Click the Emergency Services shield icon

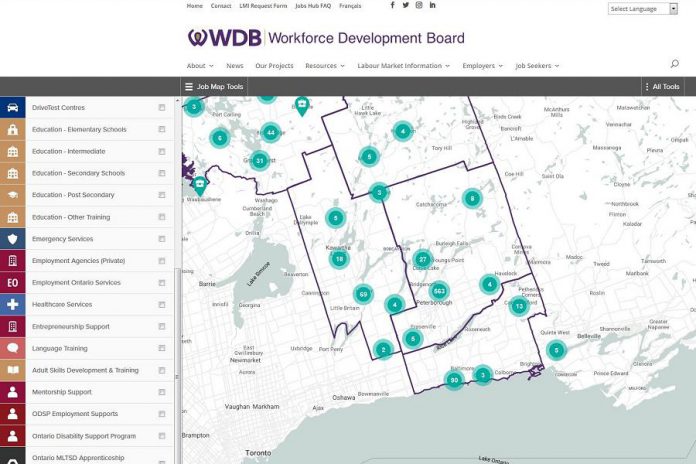pos(12,239)
